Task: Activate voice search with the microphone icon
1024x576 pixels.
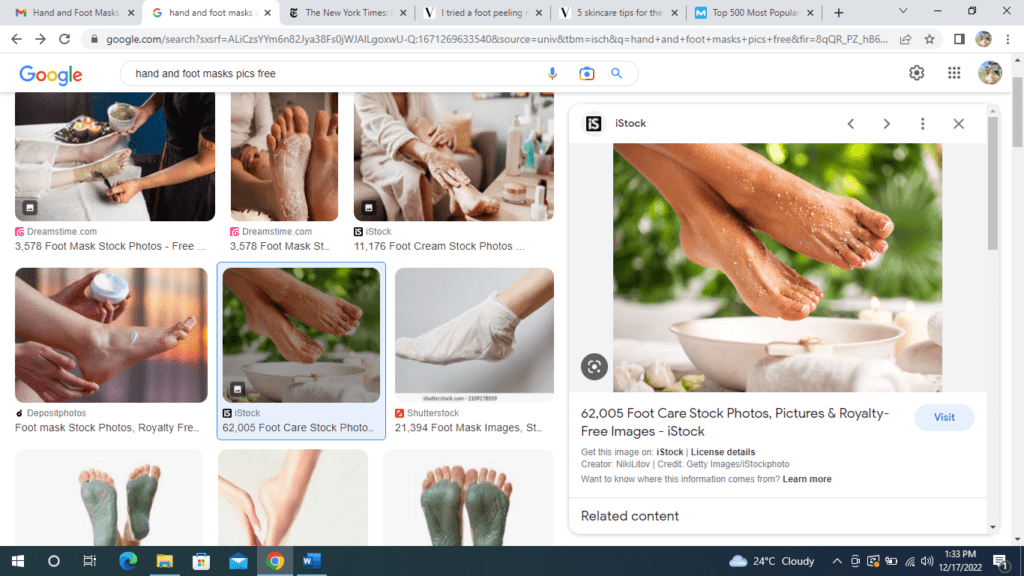Action: [553, 73]
